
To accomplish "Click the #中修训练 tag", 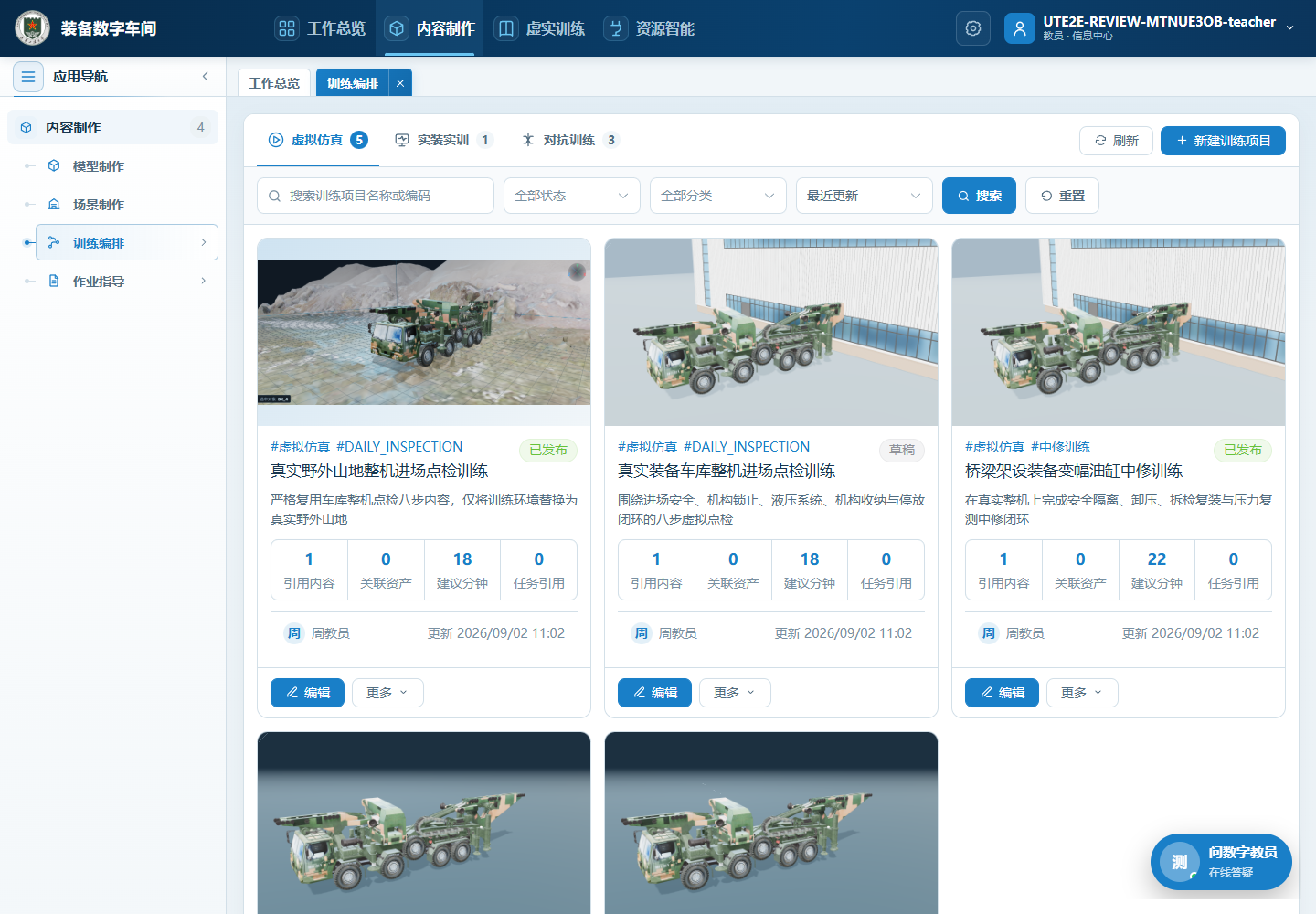I will click(x=1060, y=447).
